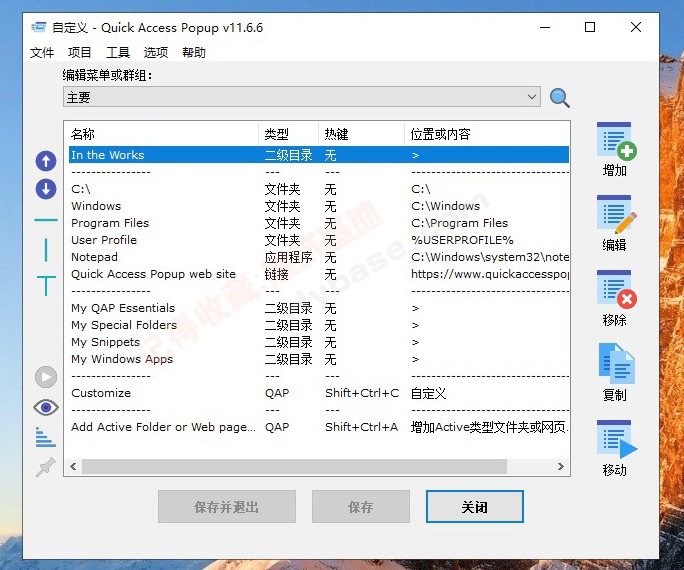Select the User Profile row
The height and width of the screenshot is (570, 684).
[318, 240]
